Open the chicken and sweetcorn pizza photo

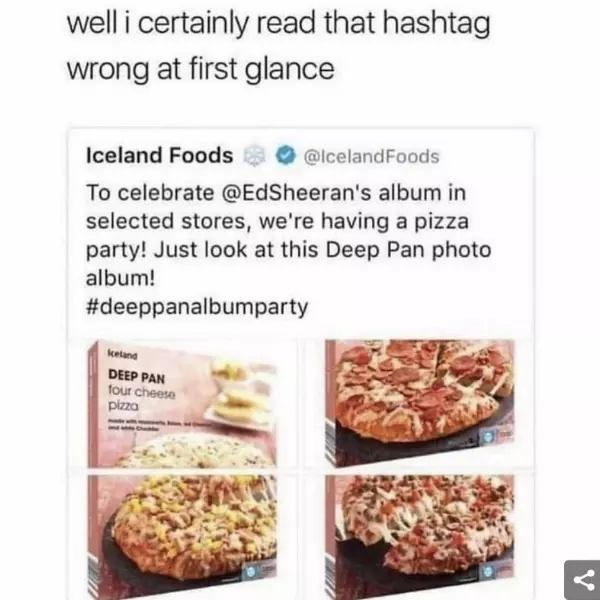coord(183,537)
